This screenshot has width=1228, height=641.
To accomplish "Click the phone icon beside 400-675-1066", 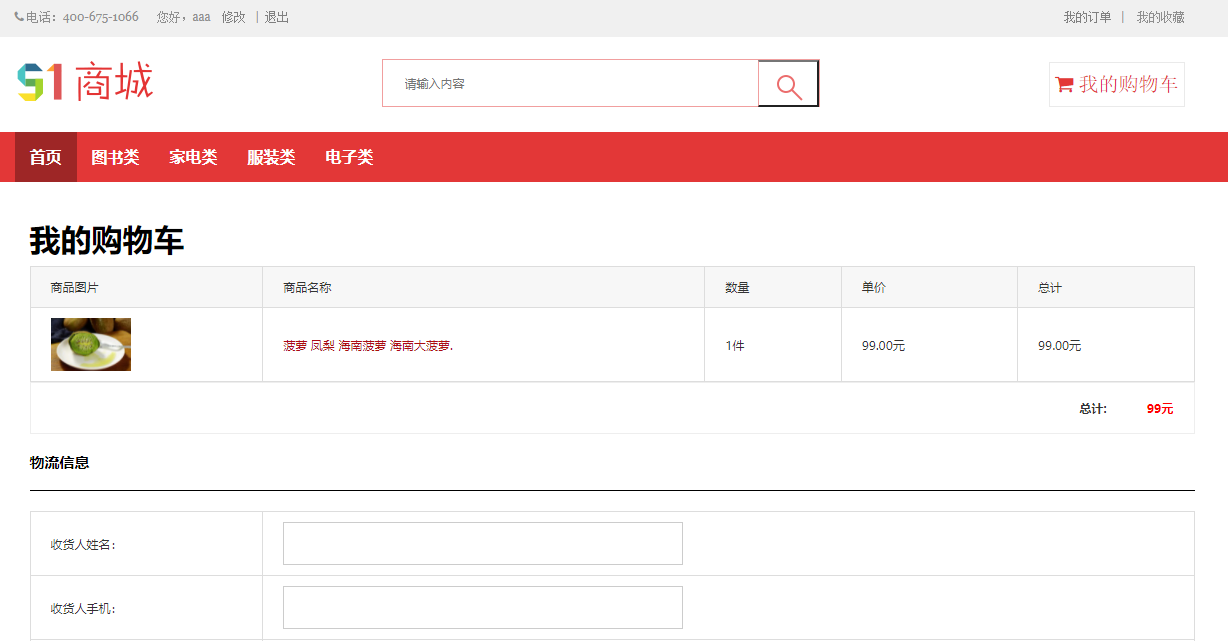I will pos(19,17).
